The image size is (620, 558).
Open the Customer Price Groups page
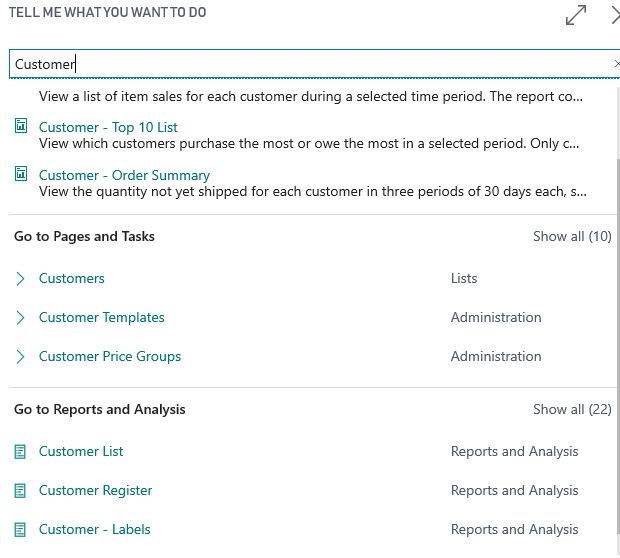(x=110, y=356)
